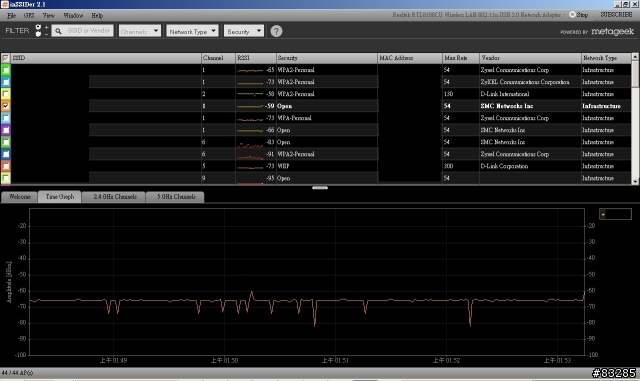
Task: Stop scanning with the Stop button
Action: [x=578, y=15]
